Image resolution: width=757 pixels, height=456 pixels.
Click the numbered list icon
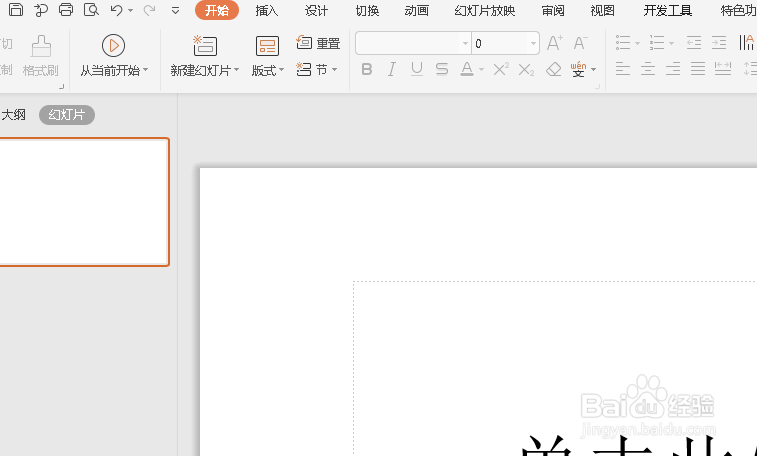[657, 43]
